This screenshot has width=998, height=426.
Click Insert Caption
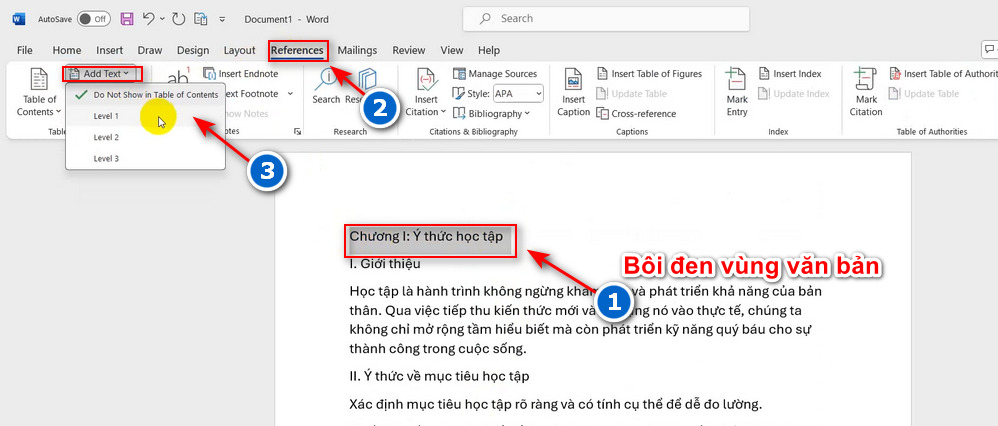coord(573,93)
